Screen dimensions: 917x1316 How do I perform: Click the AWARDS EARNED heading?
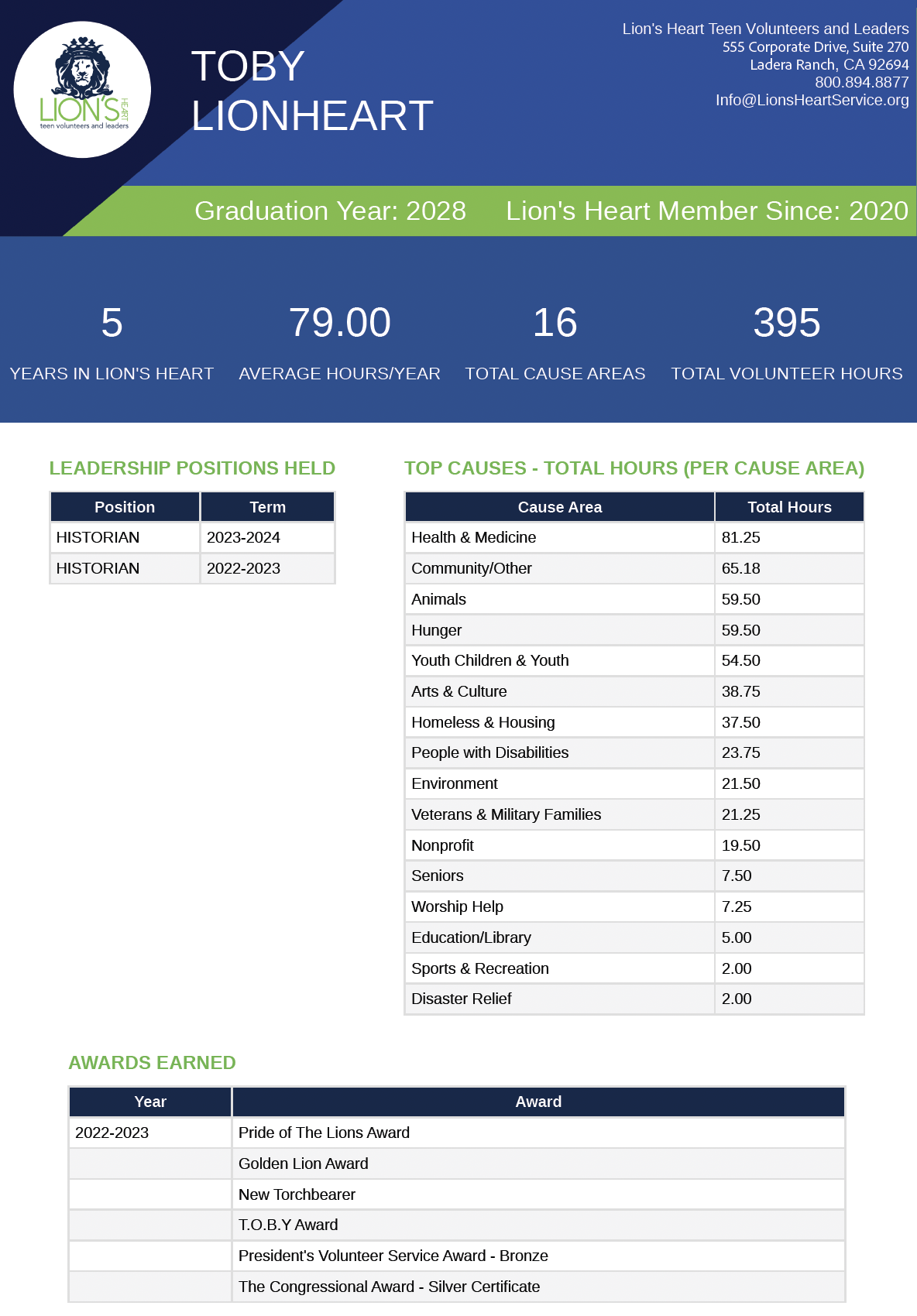(x=152, y=1063)
